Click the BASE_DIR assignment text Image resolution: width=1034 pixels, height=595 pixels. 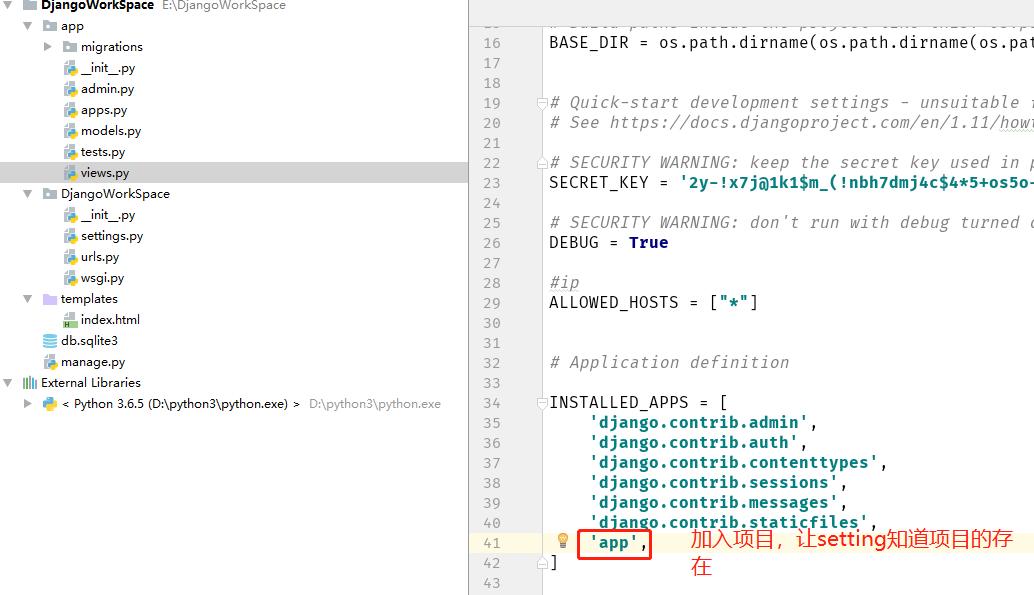coord(791,43)
